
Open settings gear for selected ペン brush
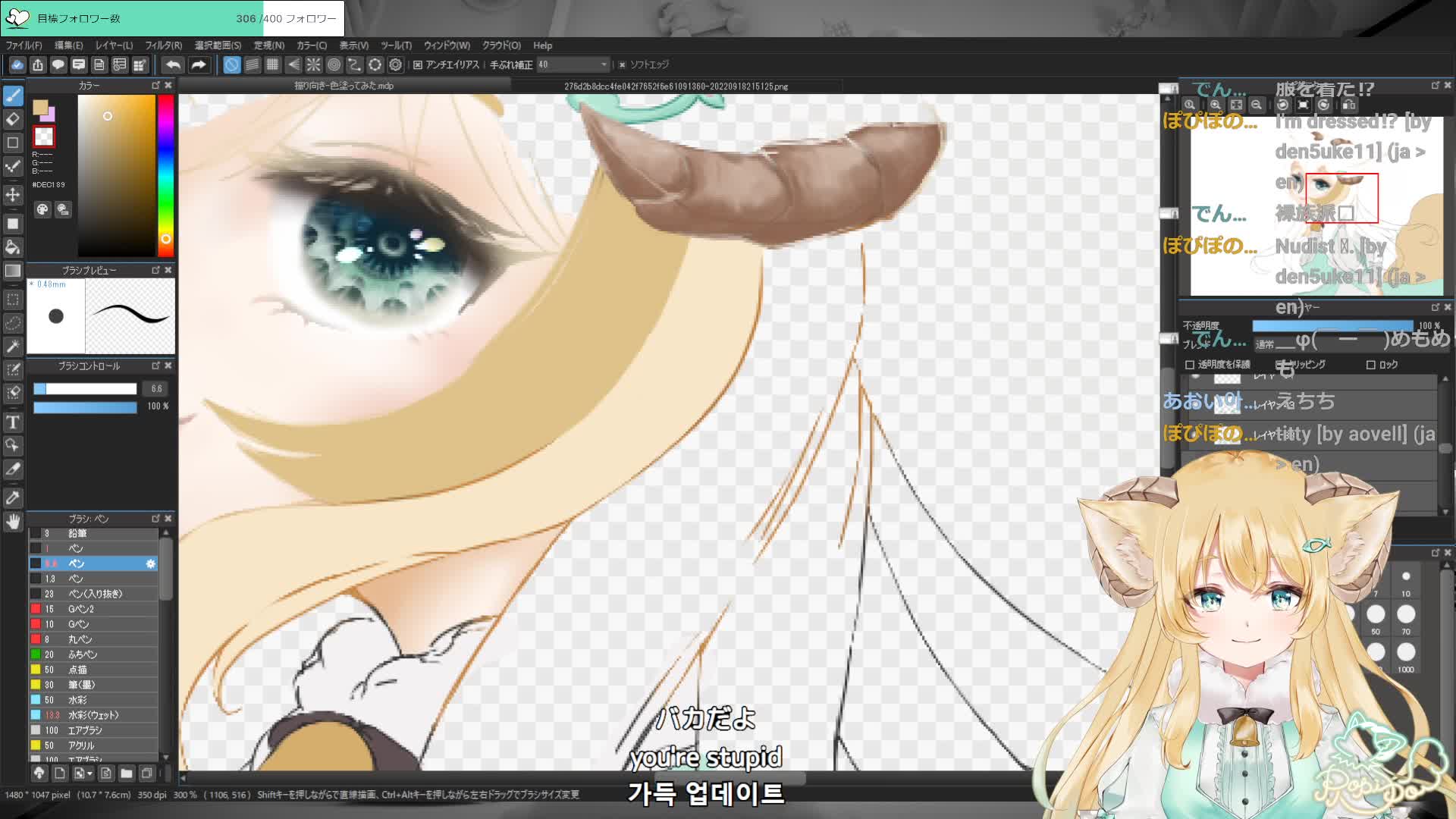pos(150,563)
